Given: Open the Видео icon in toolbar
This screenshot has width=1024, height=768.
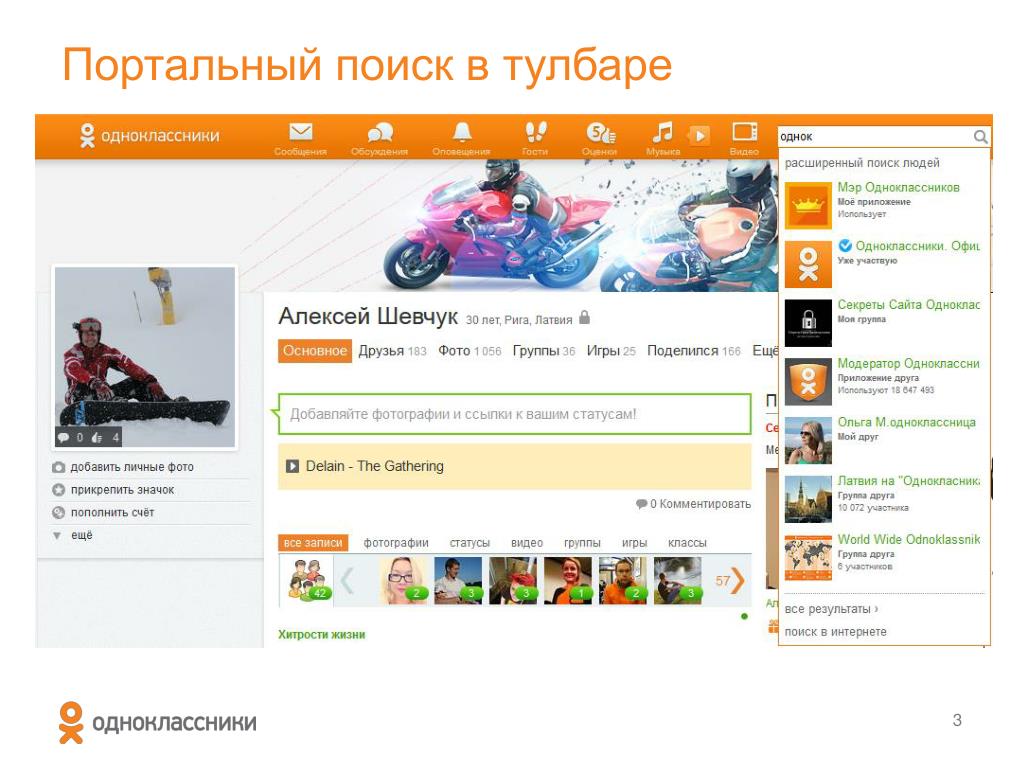Looking at the screenshot, I should coord(744,132).
